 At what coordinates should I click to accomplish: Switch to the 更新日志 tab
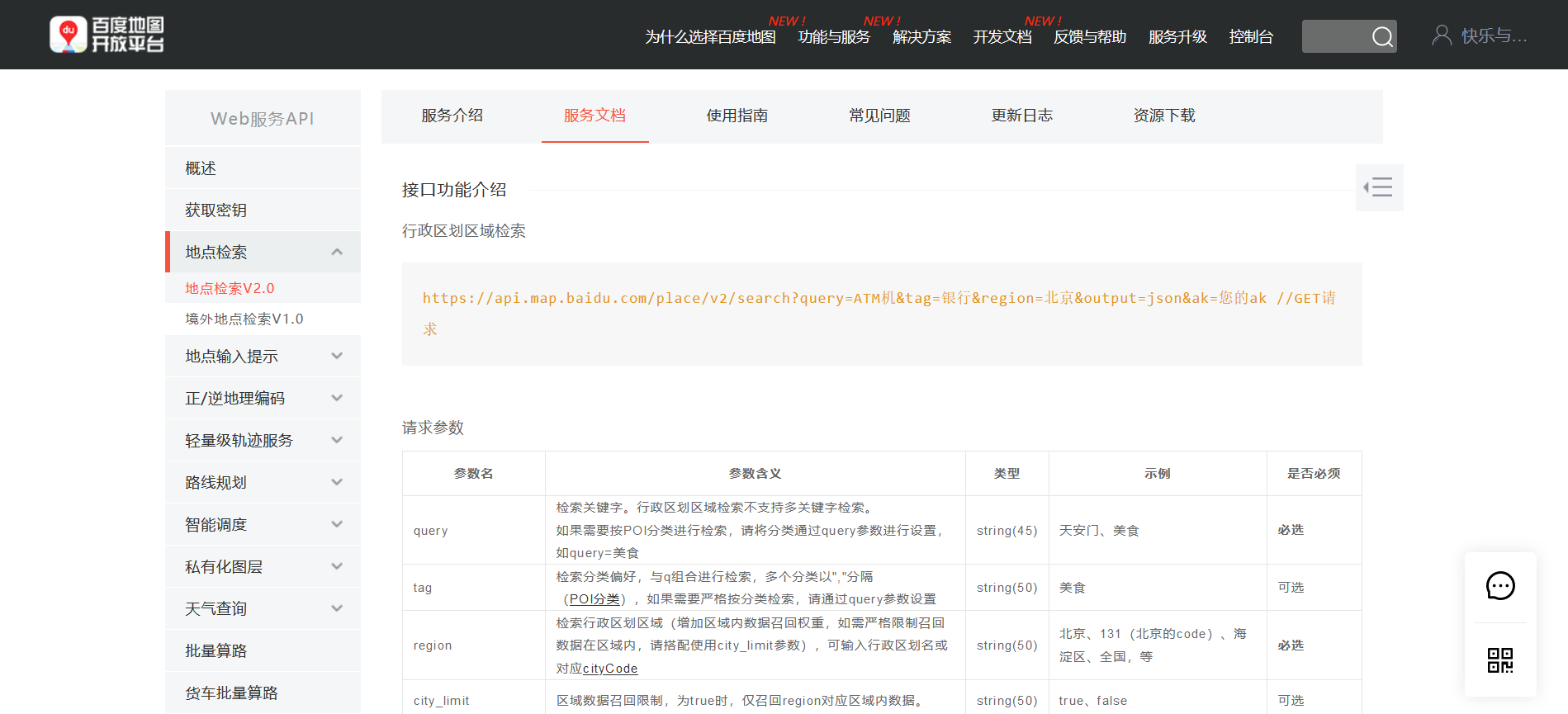pyautogui.click(x=1022, y=116)
